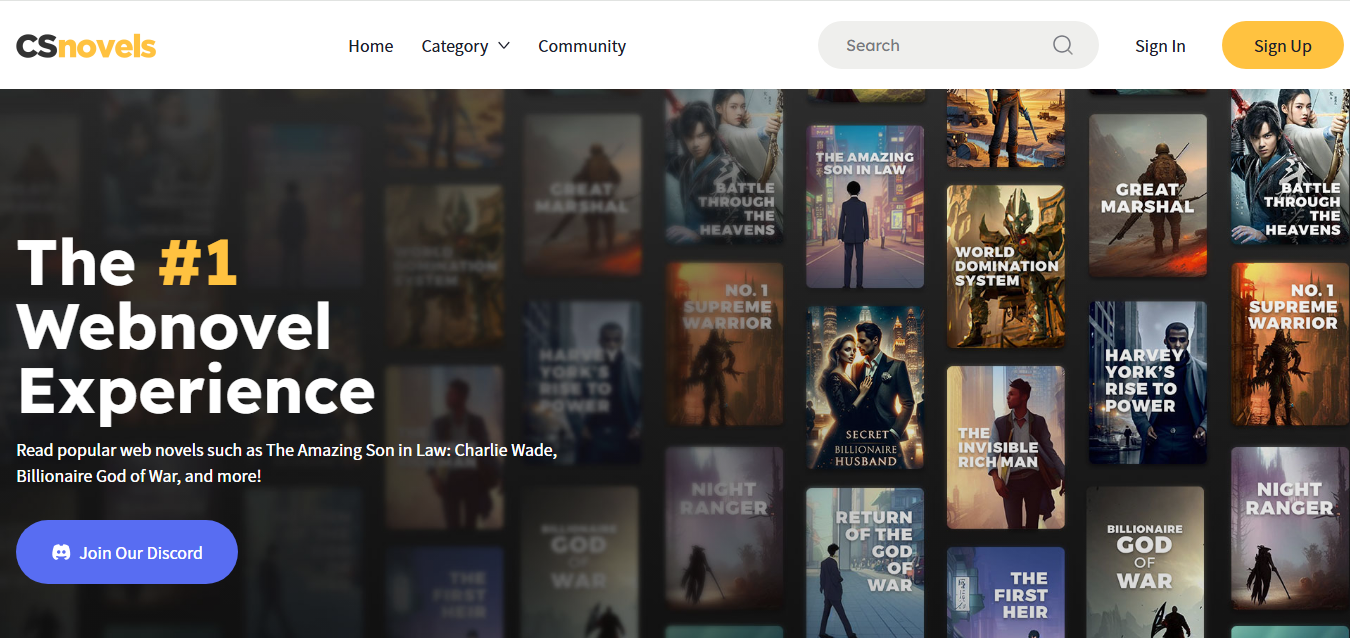Focus the Search input field

(x=940, y=45)
